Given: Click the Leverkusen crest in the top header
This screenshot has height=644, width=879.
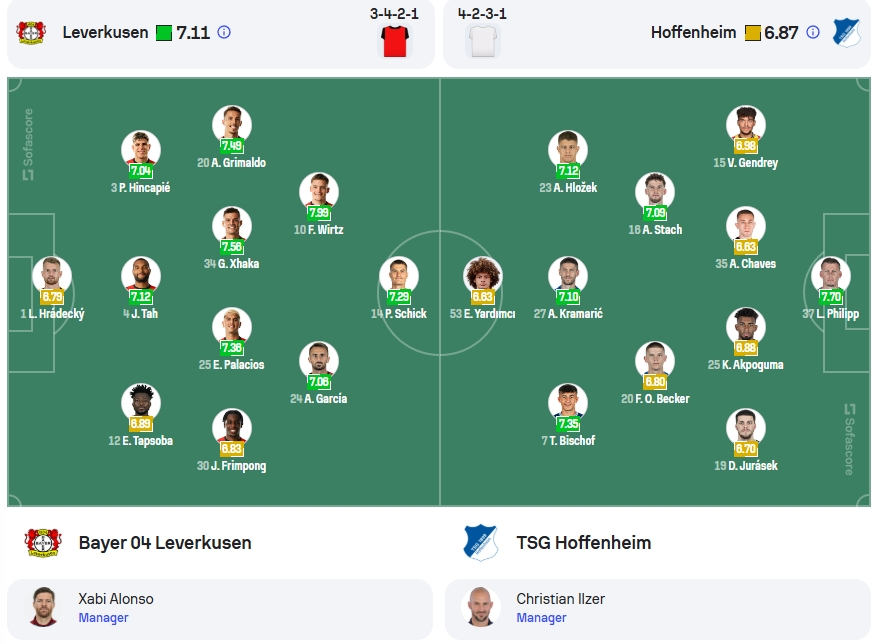Looking at the screenshot, I should pyautogui.click(x=31, y=33).
